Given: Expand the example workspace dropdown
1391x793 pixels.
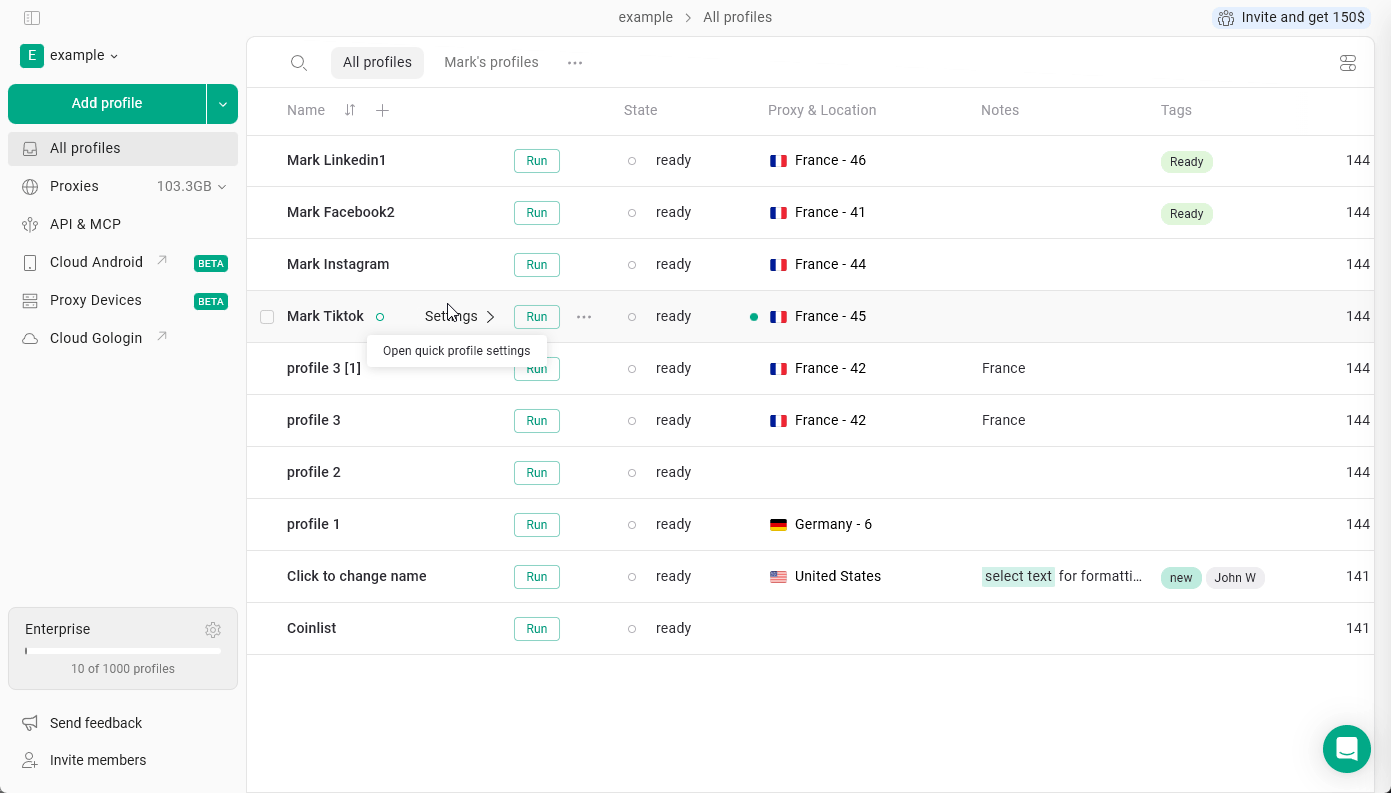Looking at the screenshot, I should click(x=114, y=56).
